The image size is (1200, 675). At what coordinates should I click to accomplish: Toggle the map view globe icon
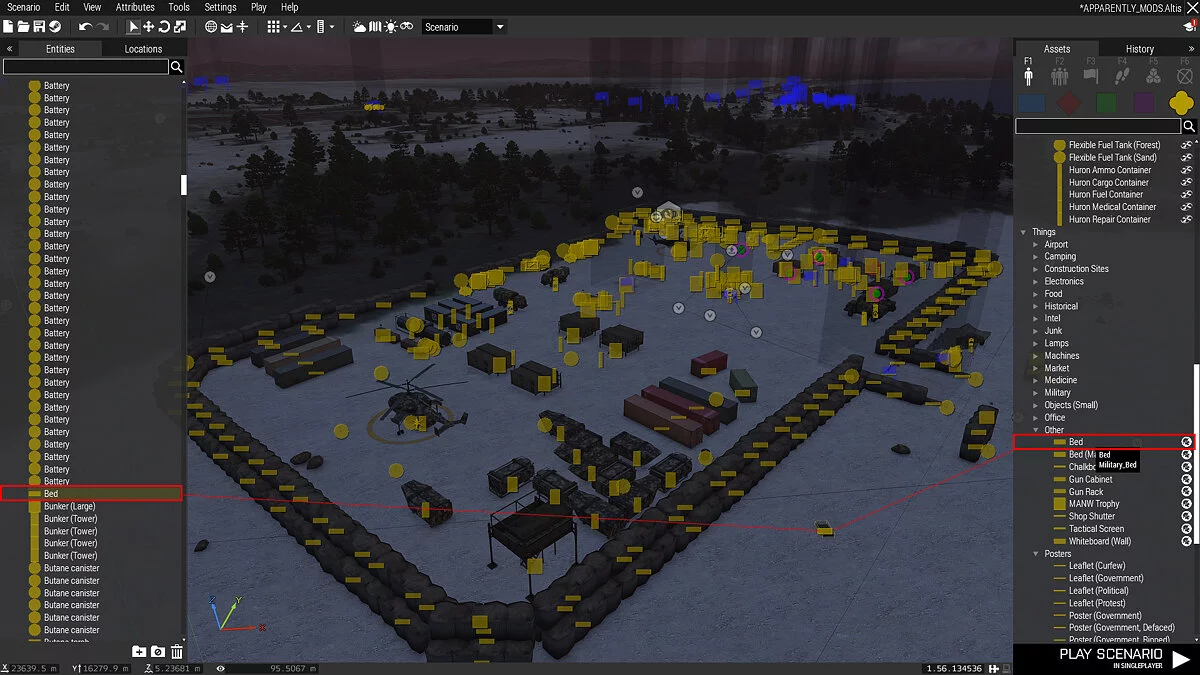(211, 27)
